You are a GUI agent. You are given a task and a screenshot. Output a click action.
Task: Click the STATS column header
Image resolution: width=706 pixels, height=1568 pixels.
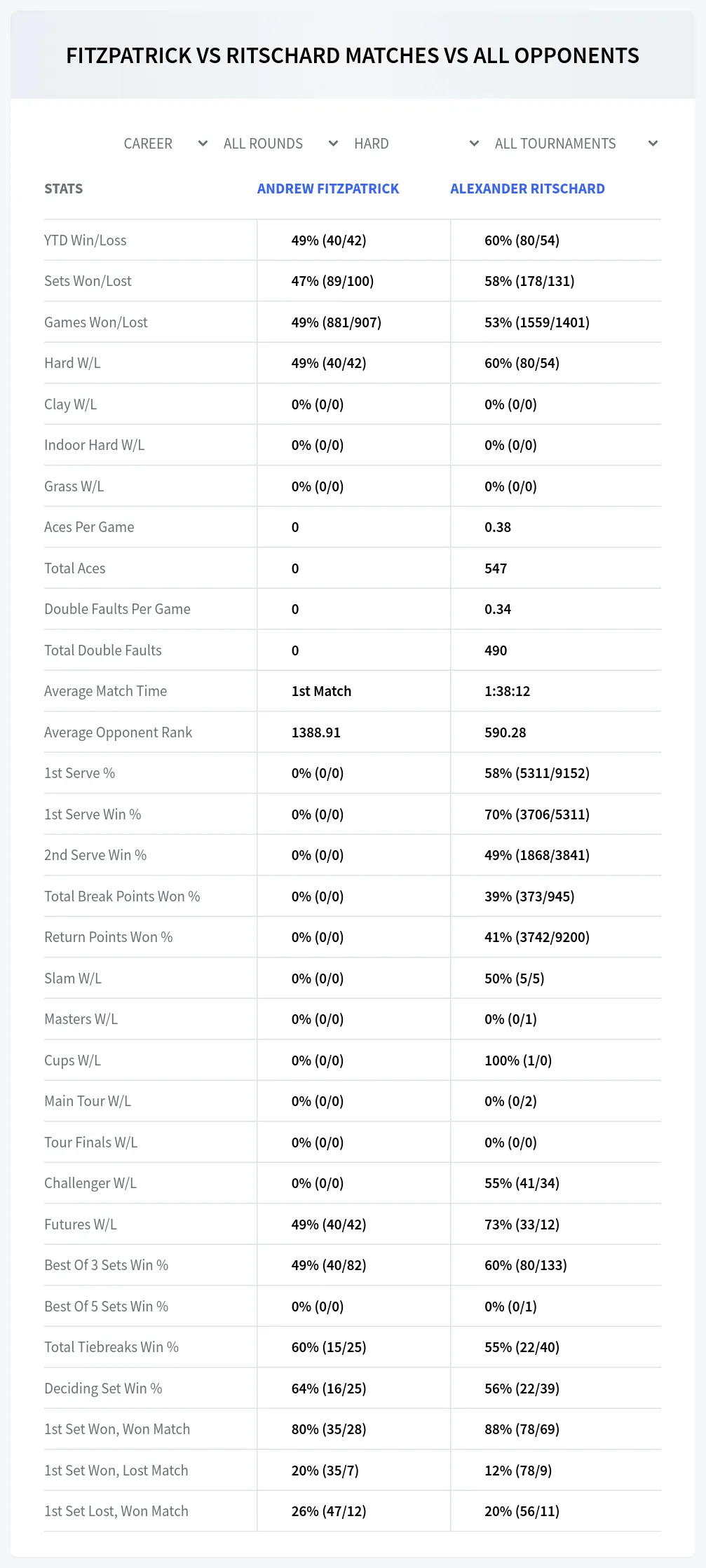(63, 189)
